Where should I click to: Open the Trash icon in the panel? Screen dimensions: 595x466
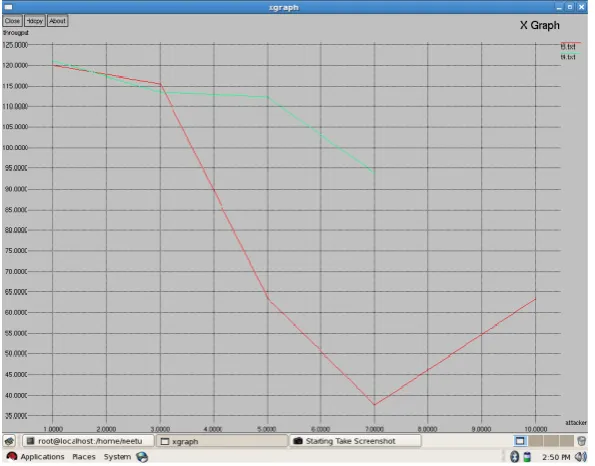point(581,441)
